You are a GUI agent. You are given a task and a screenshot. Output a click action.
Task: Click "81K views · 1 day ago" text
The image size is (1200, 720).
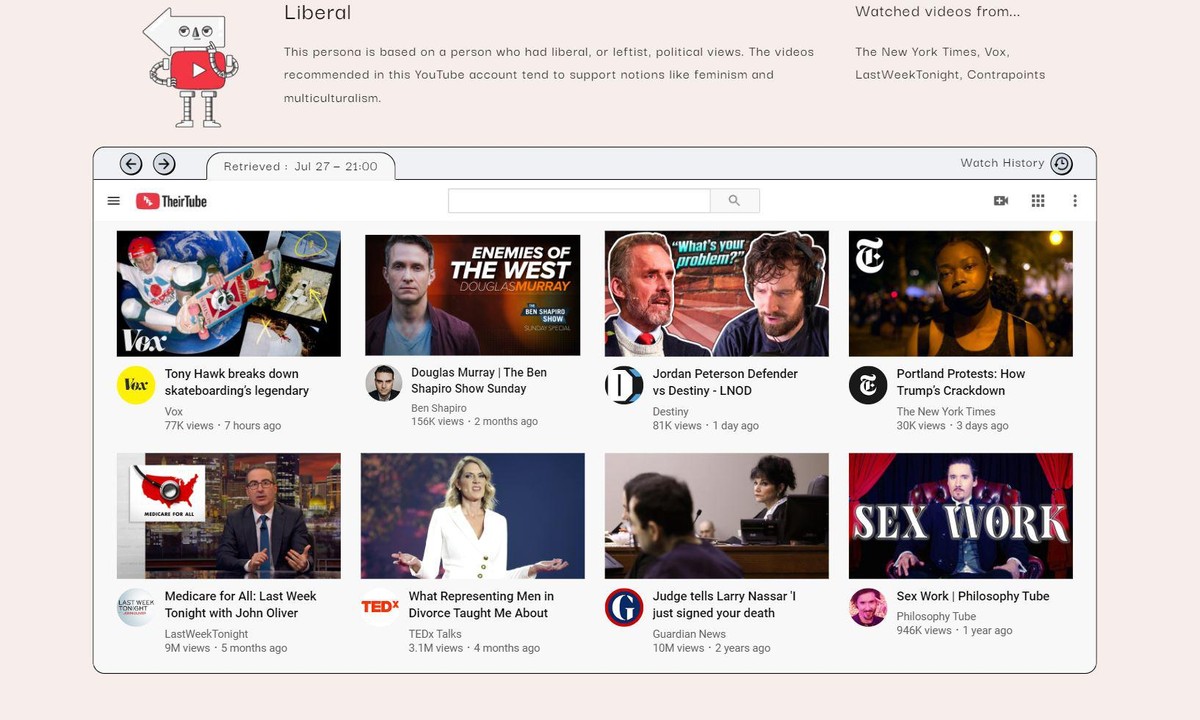point(706,425)
